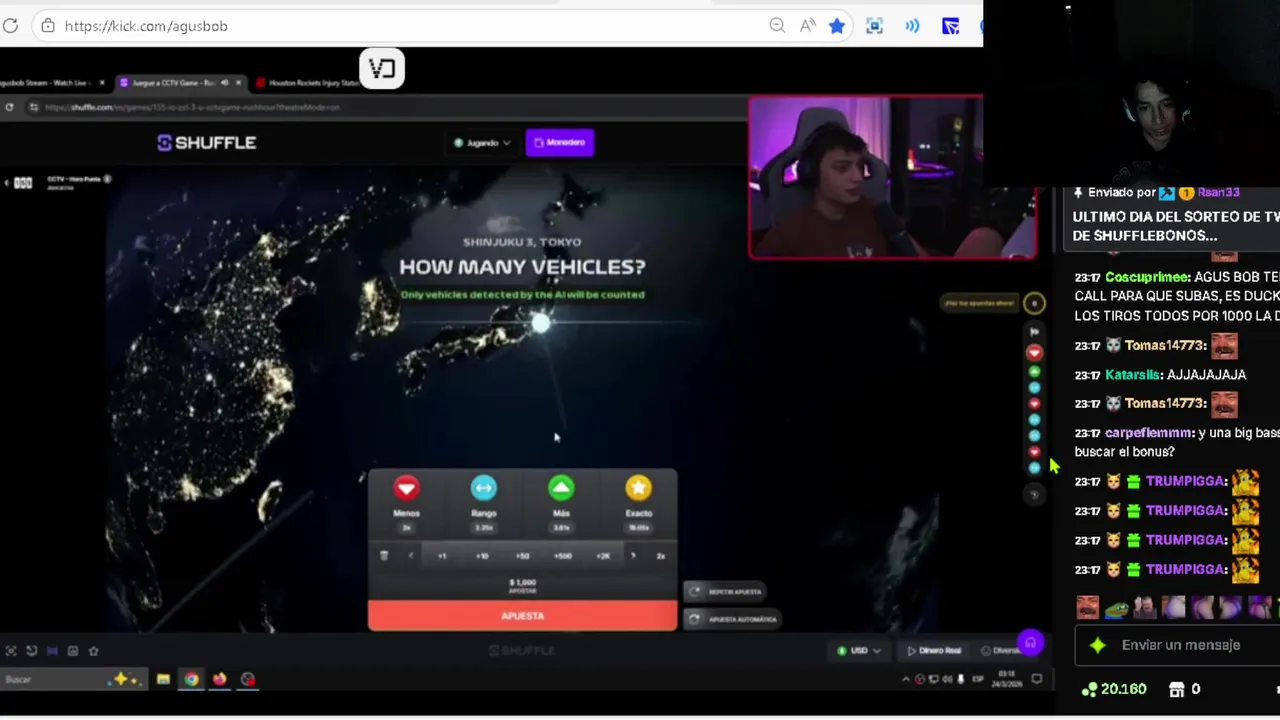Viewport: 1280px width, 720px height.
Task: Click the blue favorite star icon
Action: pos(837,26)
